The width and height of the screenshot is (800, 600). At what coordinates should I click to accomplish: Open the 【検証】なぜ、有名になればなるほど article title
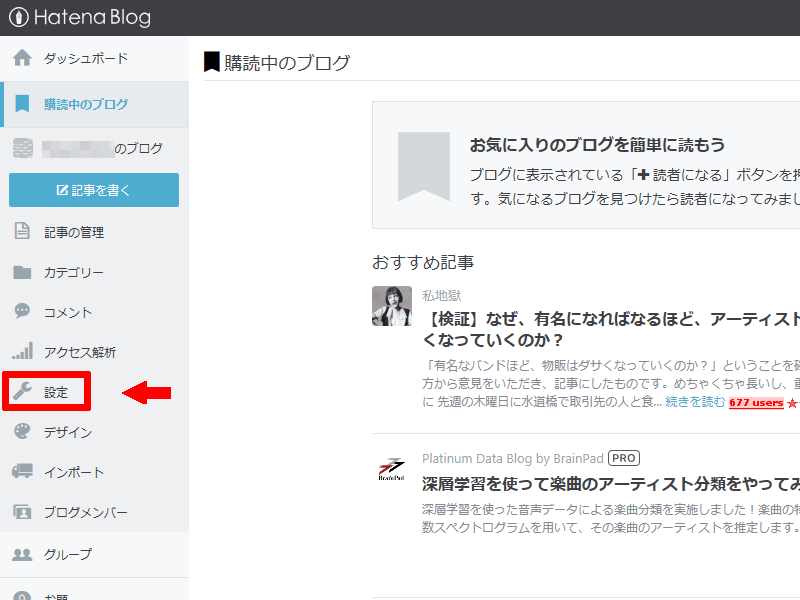point(611,329)
